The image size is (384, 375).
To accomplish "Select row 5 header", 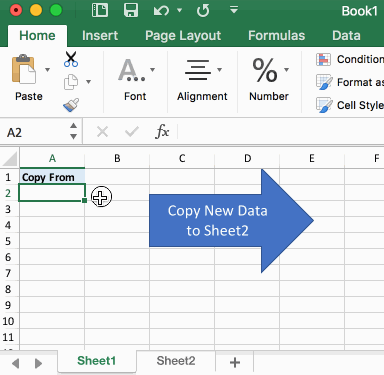I will 8,241.
